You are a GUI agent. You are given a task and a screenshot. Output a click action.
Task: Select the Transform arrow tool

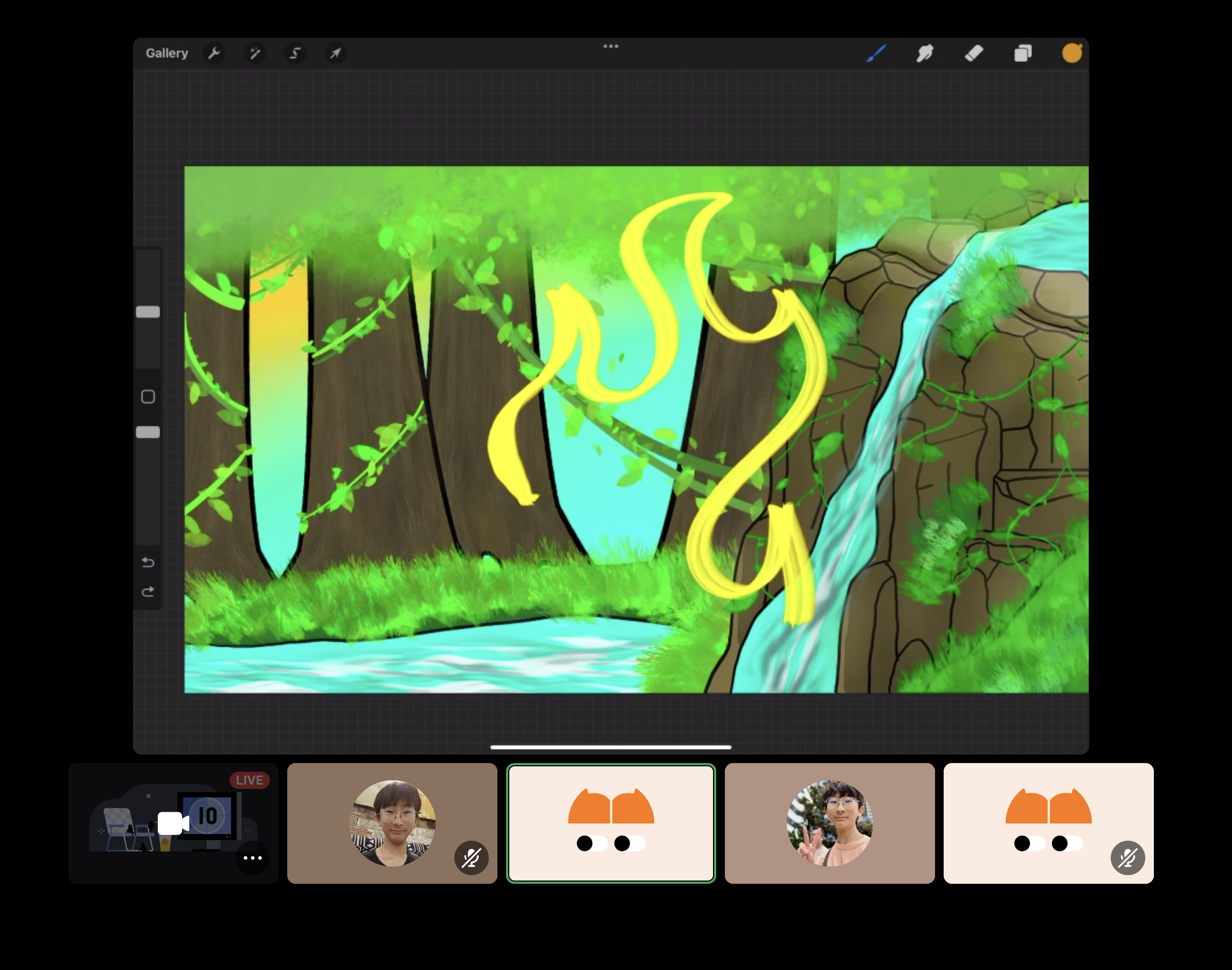[x=336, y=53]
